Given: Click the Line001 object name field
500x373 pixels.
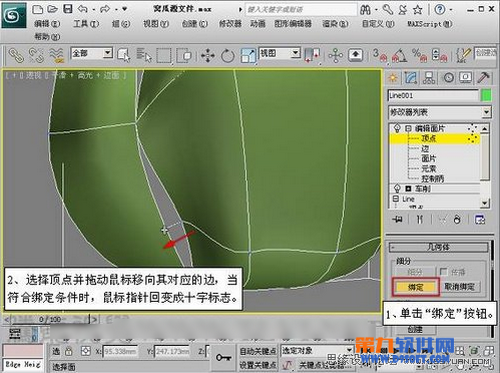Looking at the screenshot, I should [x=433, y=96].
